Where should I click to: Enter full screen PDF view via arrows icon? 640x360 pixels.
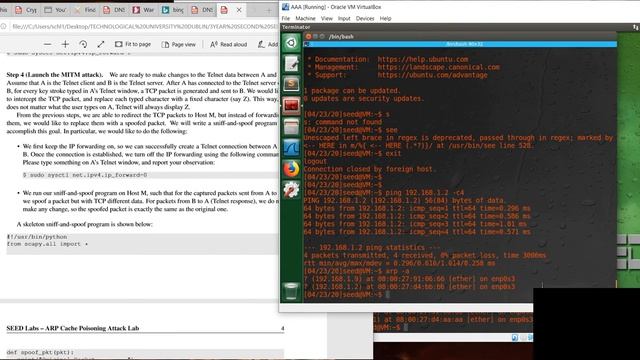(101, 44)
